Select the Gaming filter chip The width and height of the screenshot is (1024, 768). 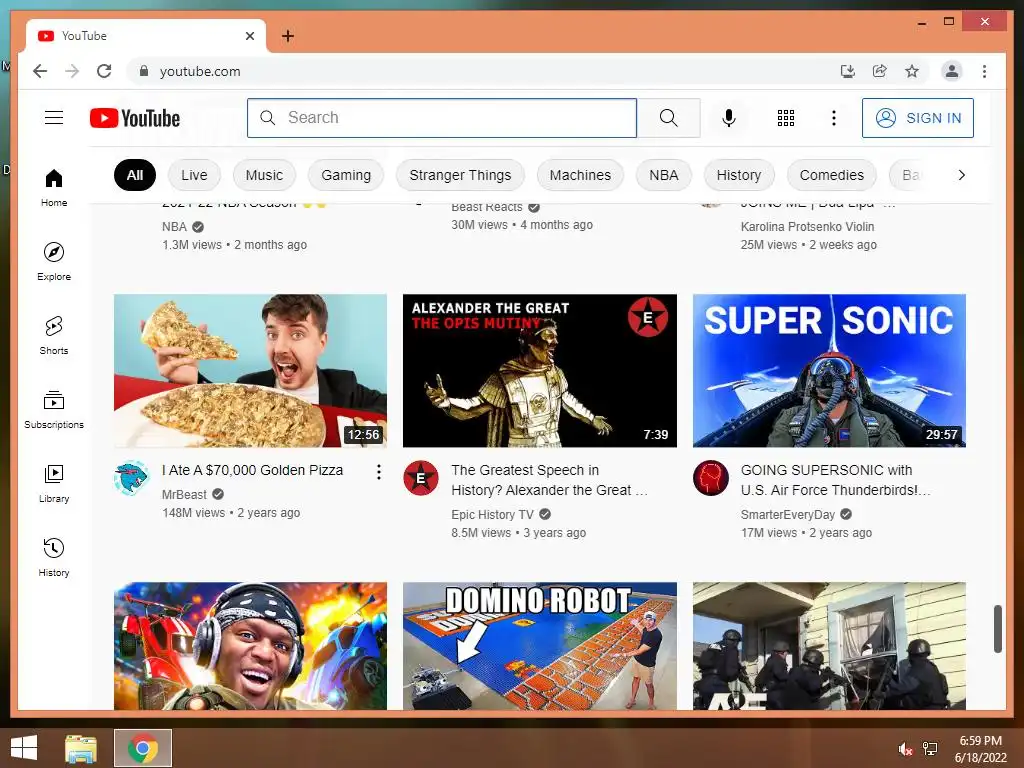(x=346, y=175)
